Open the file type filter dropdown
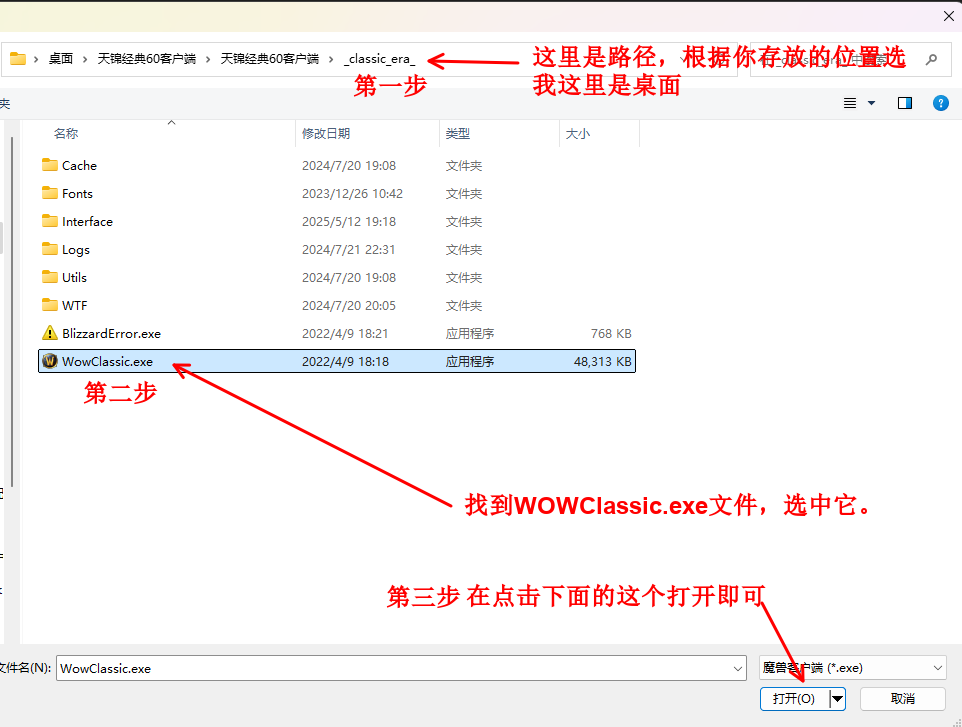The image size is (962, 727). point(852,668)
